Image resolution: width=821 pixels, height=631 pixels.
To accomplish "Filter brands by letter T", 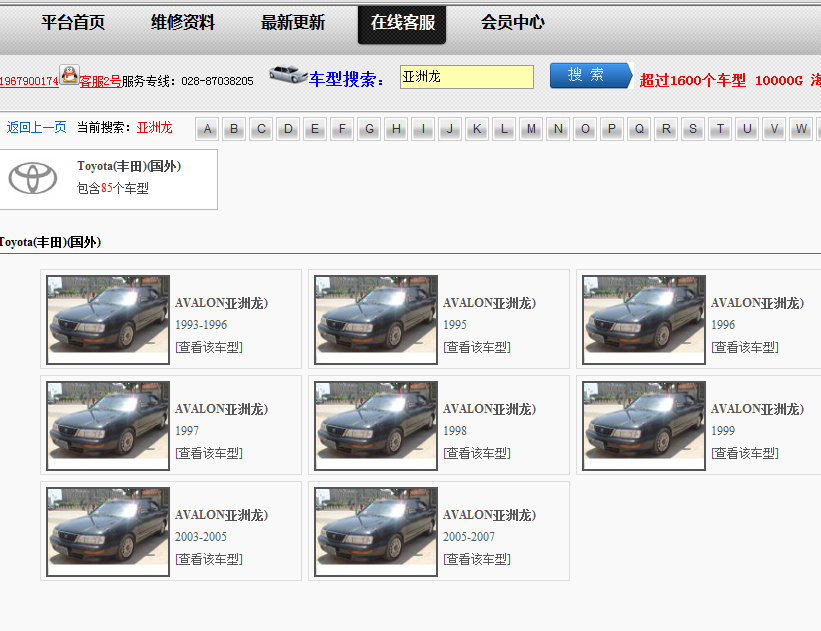I will click(720, 129).
